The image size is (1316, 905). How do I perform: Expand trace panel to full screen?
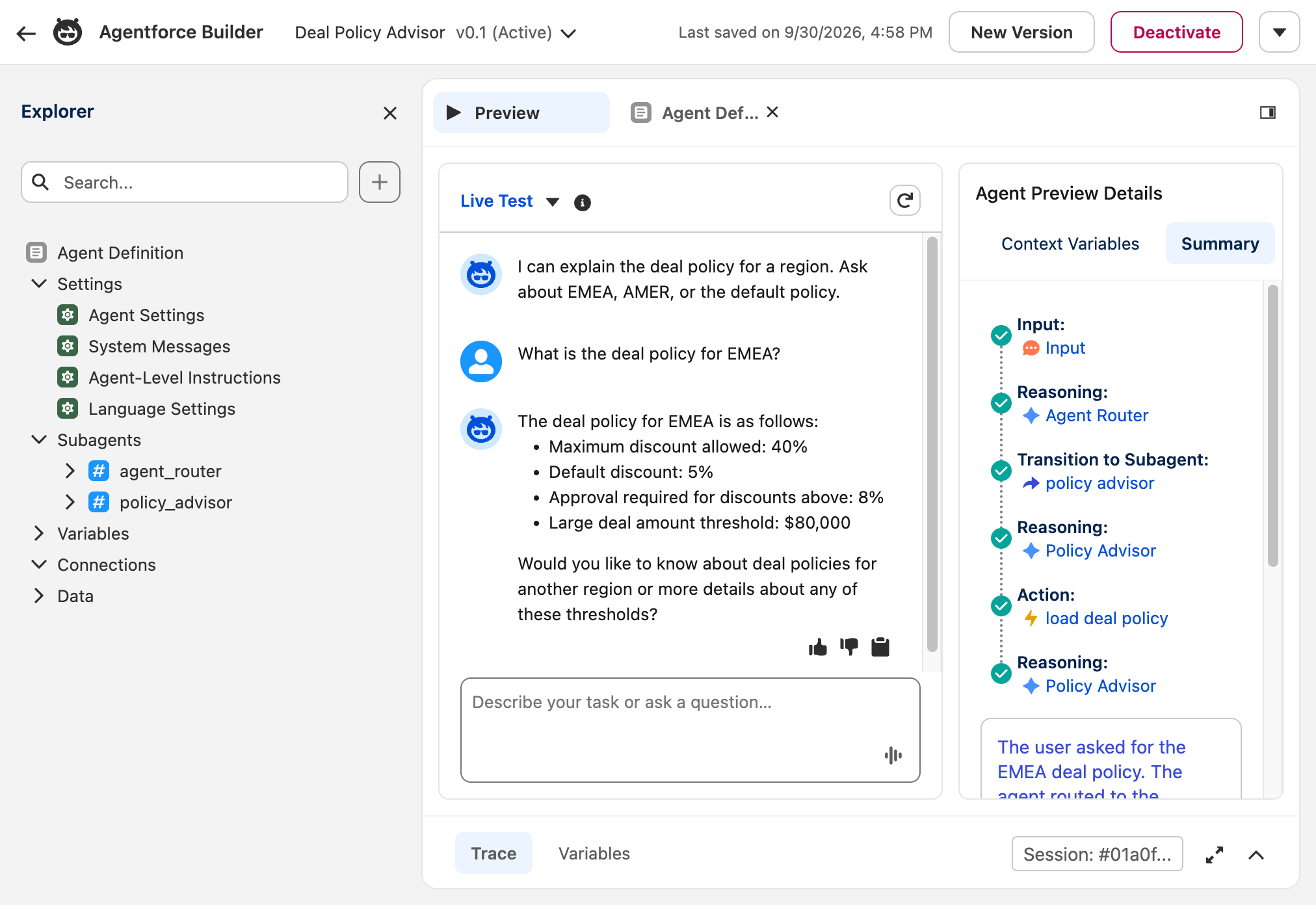pos(1215,854)
